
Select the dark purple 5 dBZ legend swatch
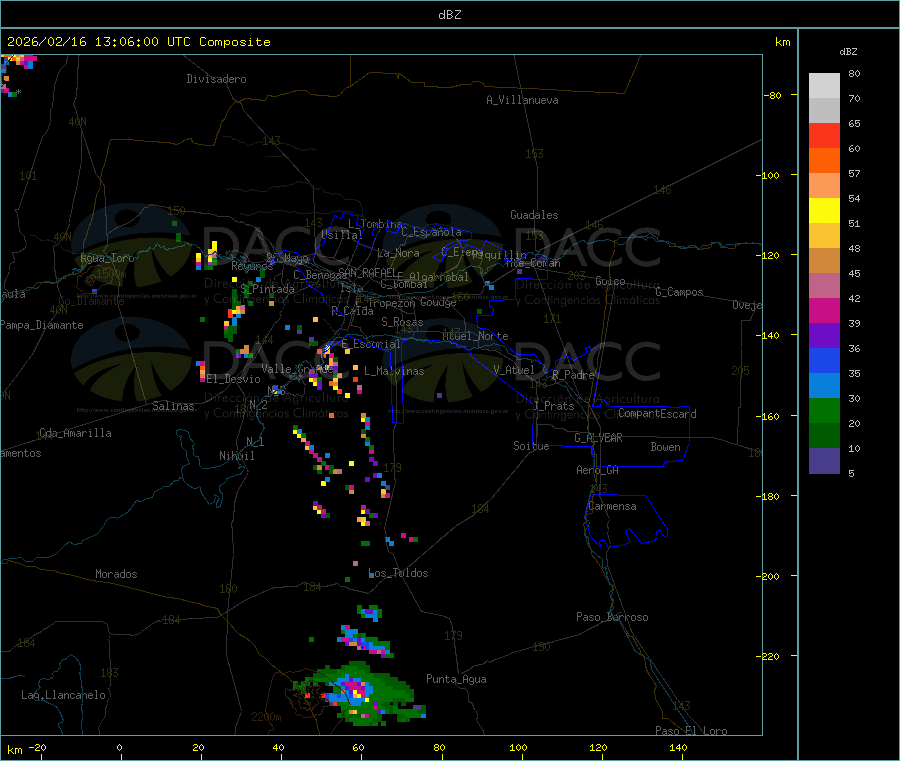824,461
